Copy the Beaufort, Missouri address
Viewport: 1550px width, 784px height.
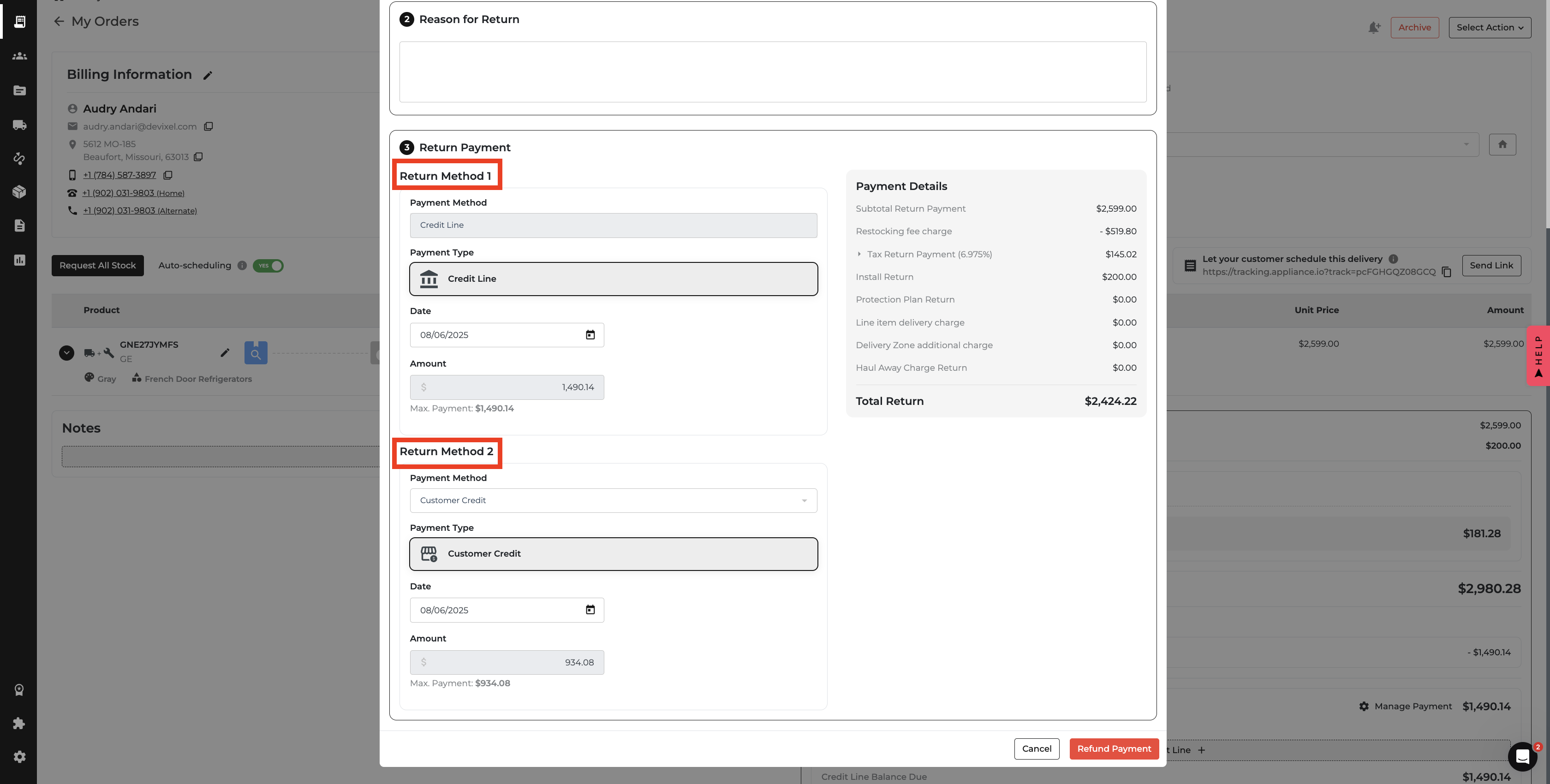point(198,157)
